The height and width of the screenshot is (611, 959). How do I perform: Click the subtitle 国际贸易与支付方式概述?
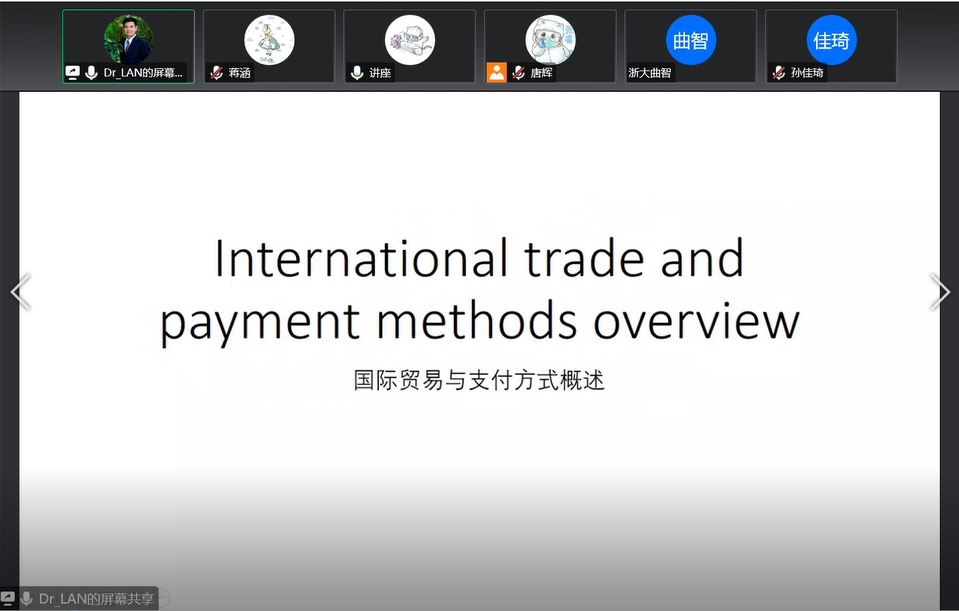tap(479, 380)
